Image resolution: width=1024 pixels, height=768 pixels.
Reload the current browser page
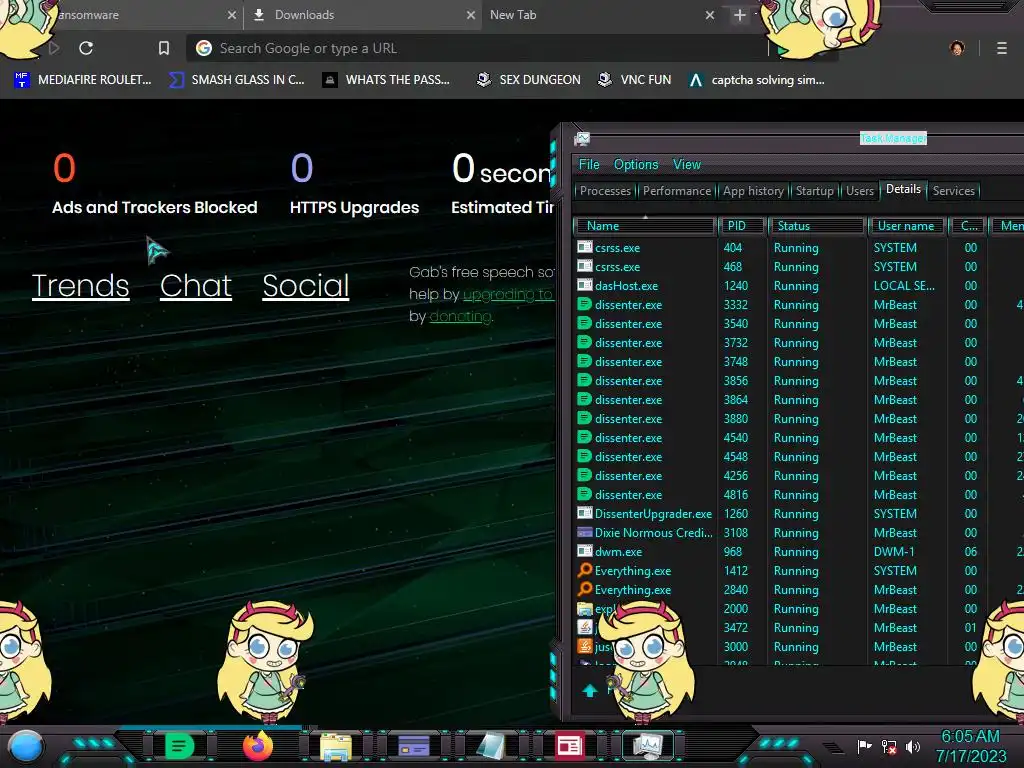tap(86, 48)
